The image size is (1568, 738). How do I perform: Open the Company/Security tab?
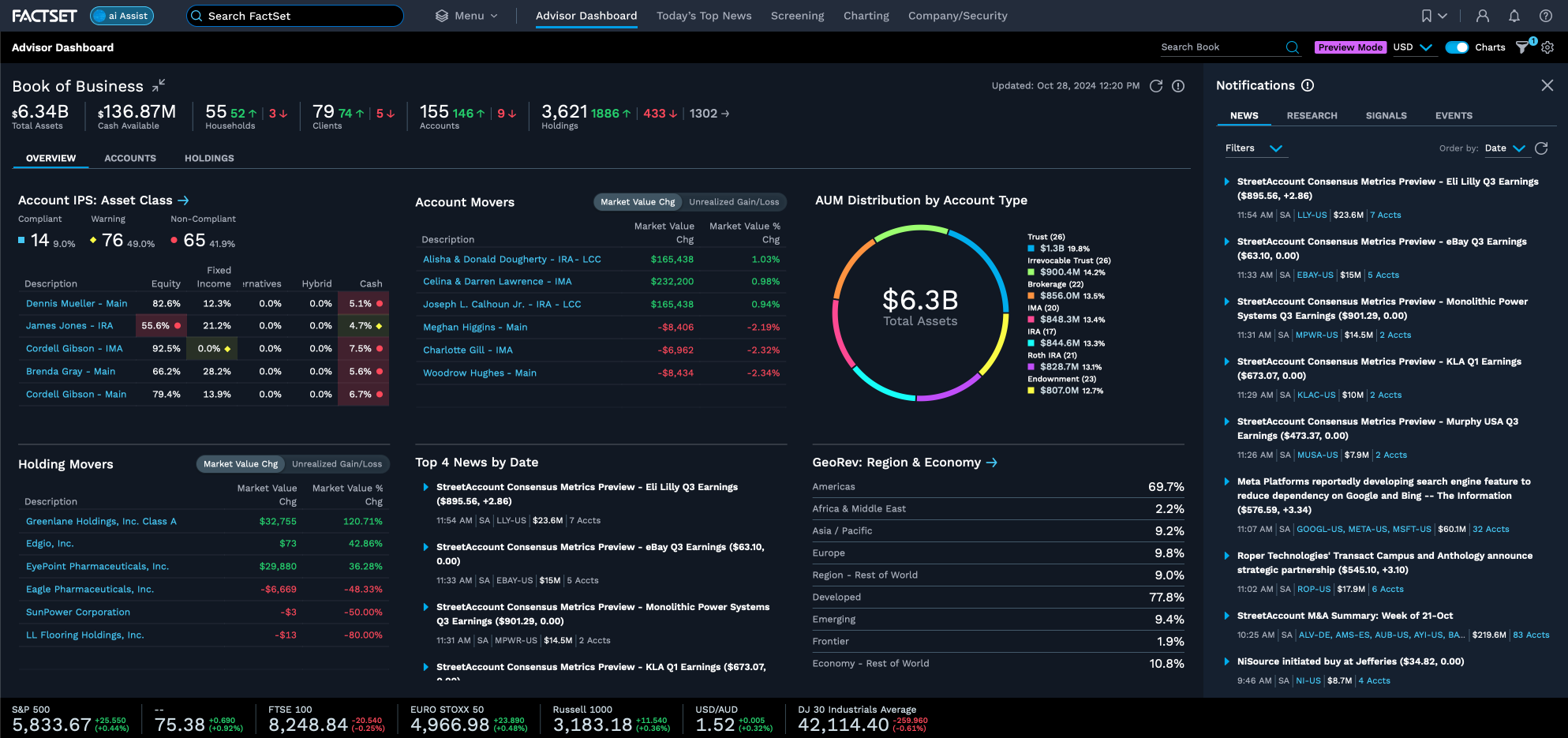point(957,16)
